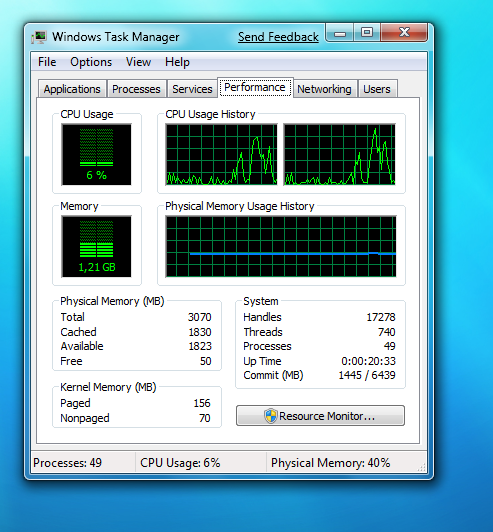Click the 'System' group label

(261, 301)
